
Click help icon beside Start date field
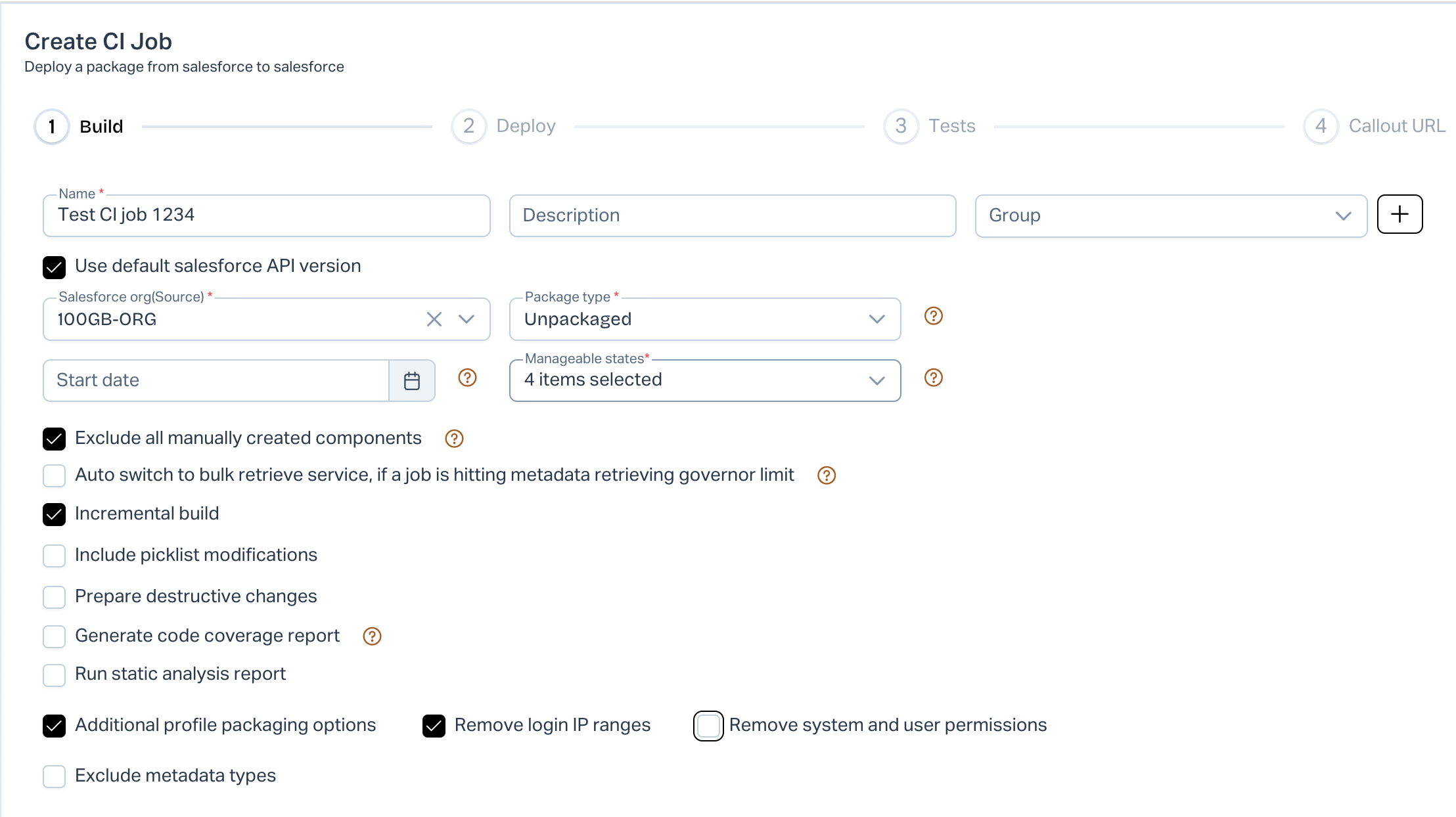[467, 378]
